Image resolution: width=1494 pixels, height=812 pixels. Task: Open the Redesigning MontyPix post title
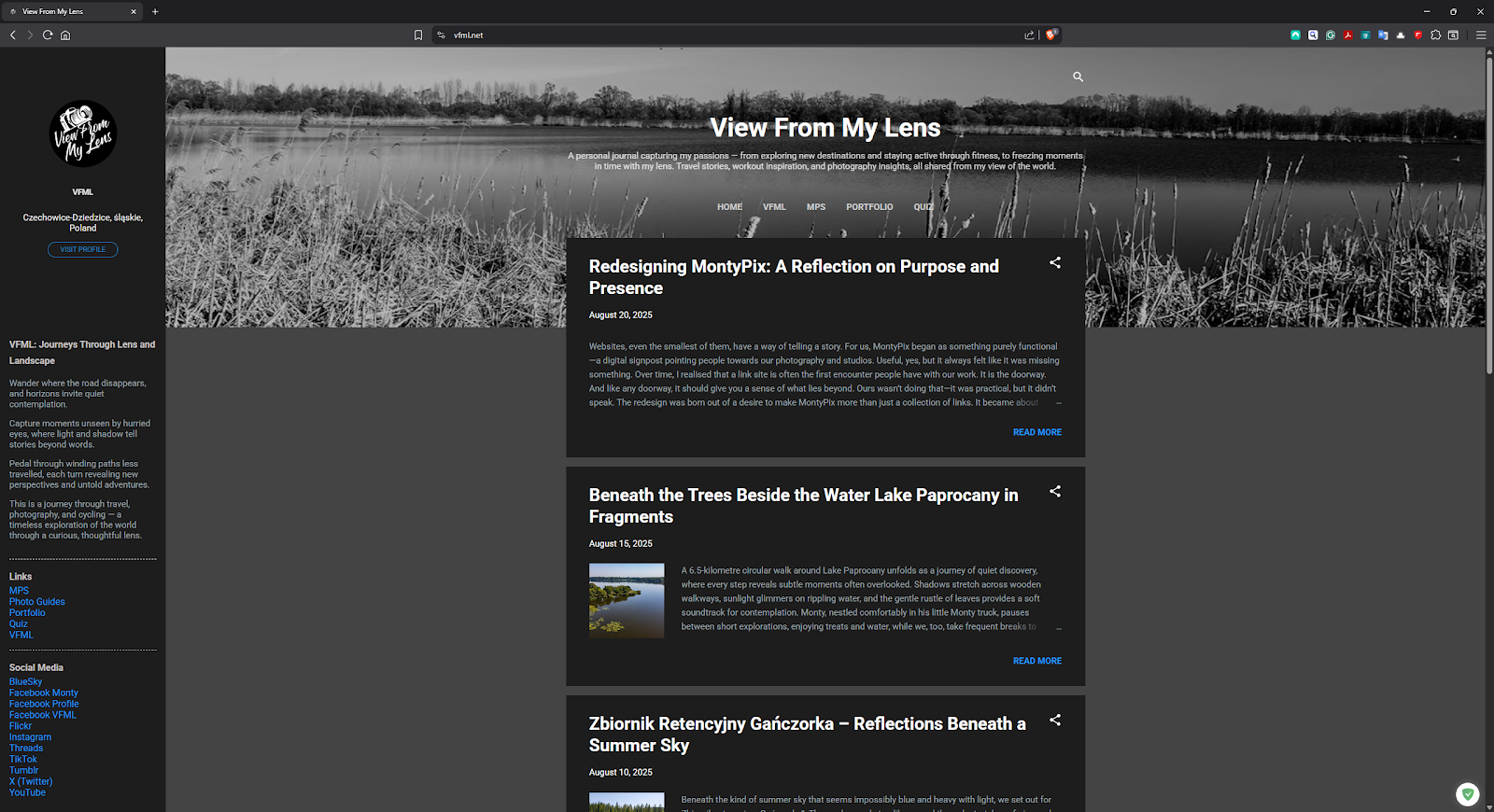point(794,277)
